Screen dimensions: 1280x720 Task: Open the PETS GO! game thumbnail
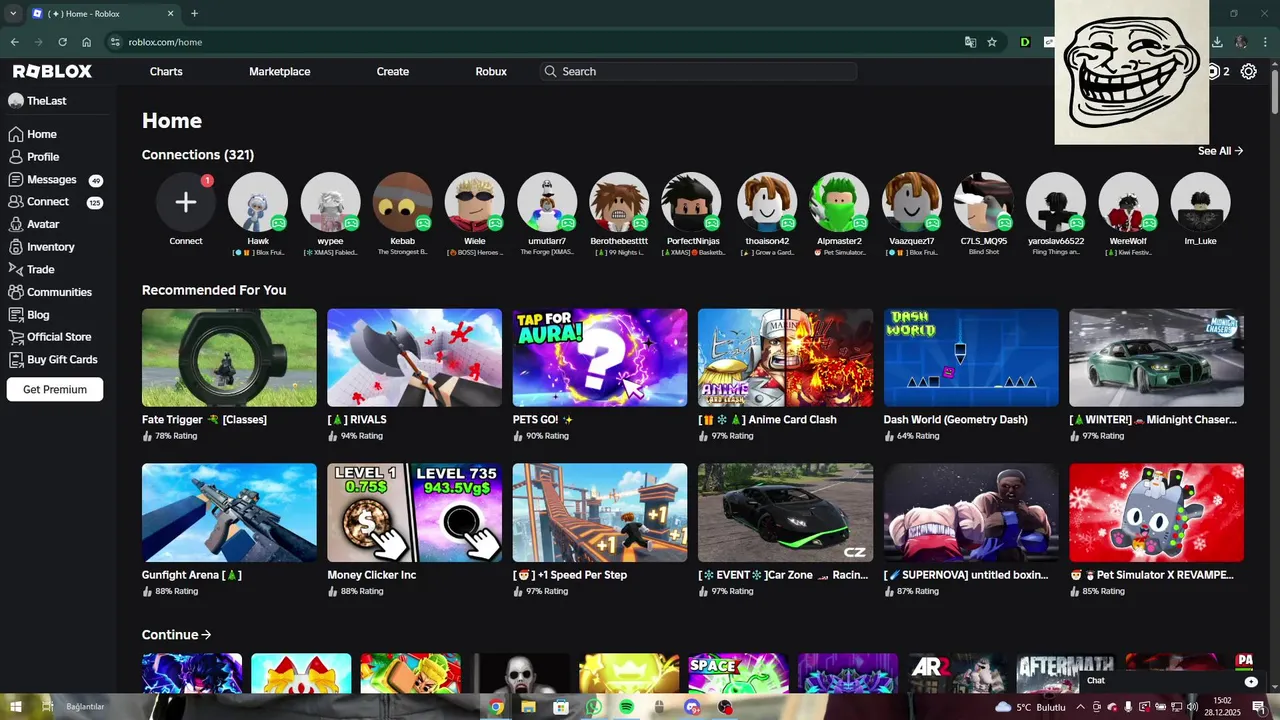(600, 358)
